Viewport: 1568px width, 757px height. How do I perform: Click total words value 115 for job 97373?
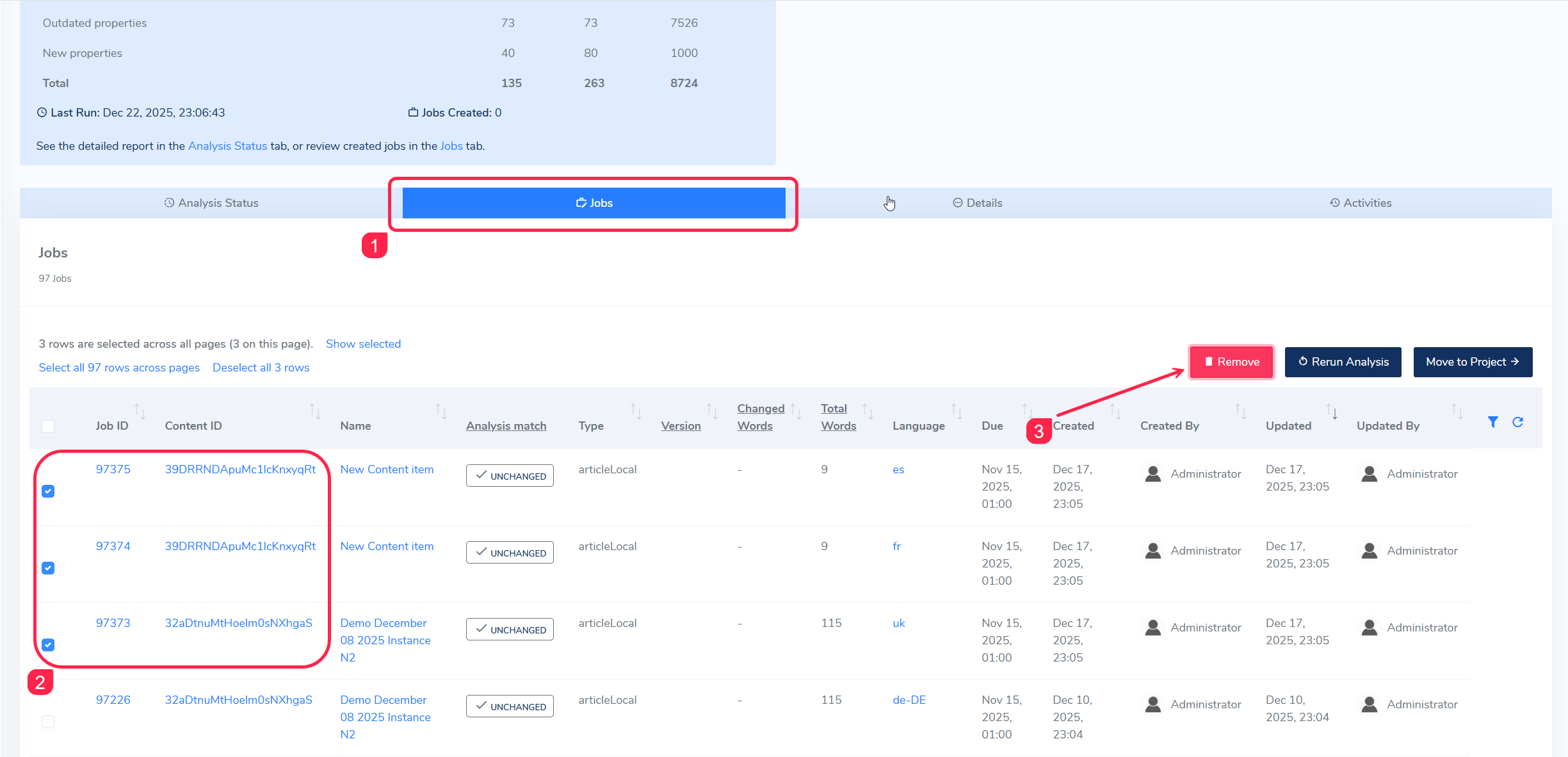831,623
